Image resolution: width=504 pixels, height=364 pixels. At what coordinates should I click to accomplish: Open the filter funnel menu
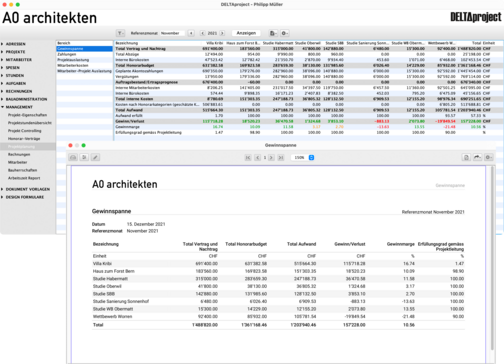click(120, 33)
